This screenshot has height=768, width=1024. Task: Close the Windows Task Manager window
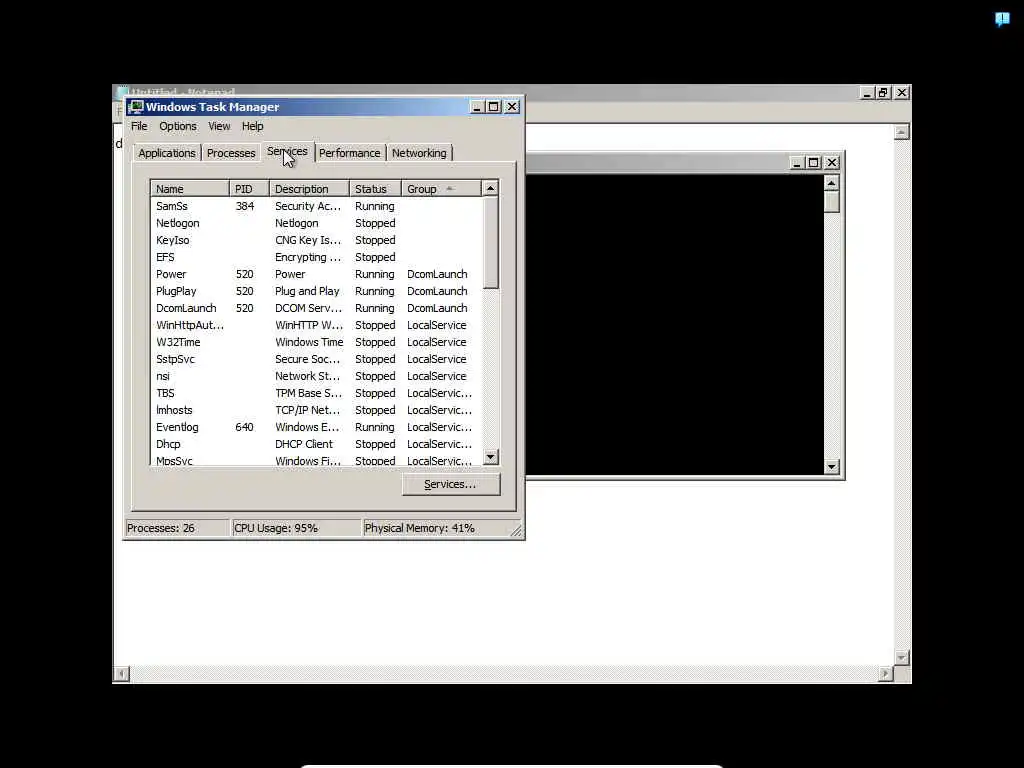point(512,106)
